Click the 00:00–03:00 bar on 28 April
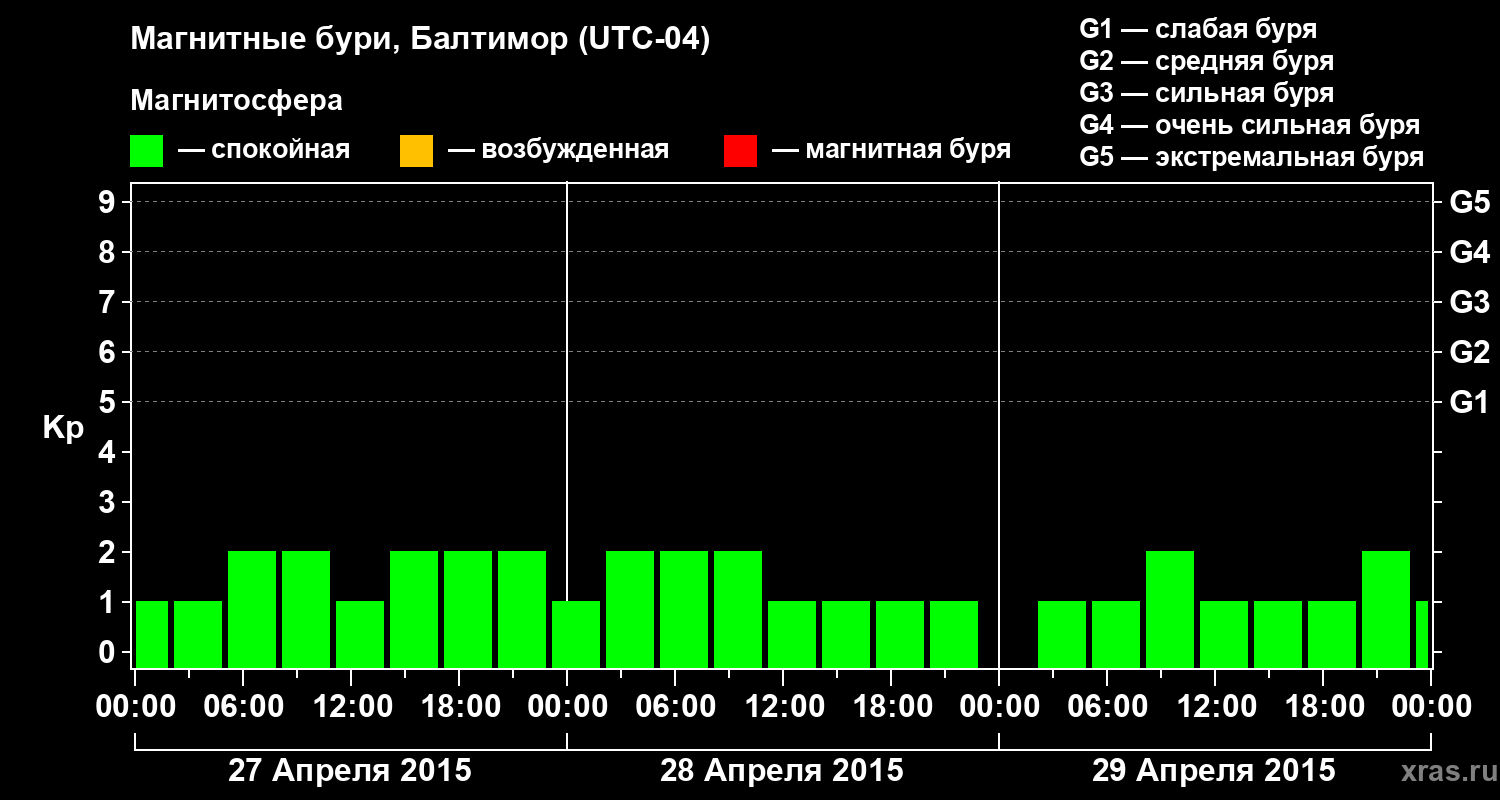 pos(576,634)
